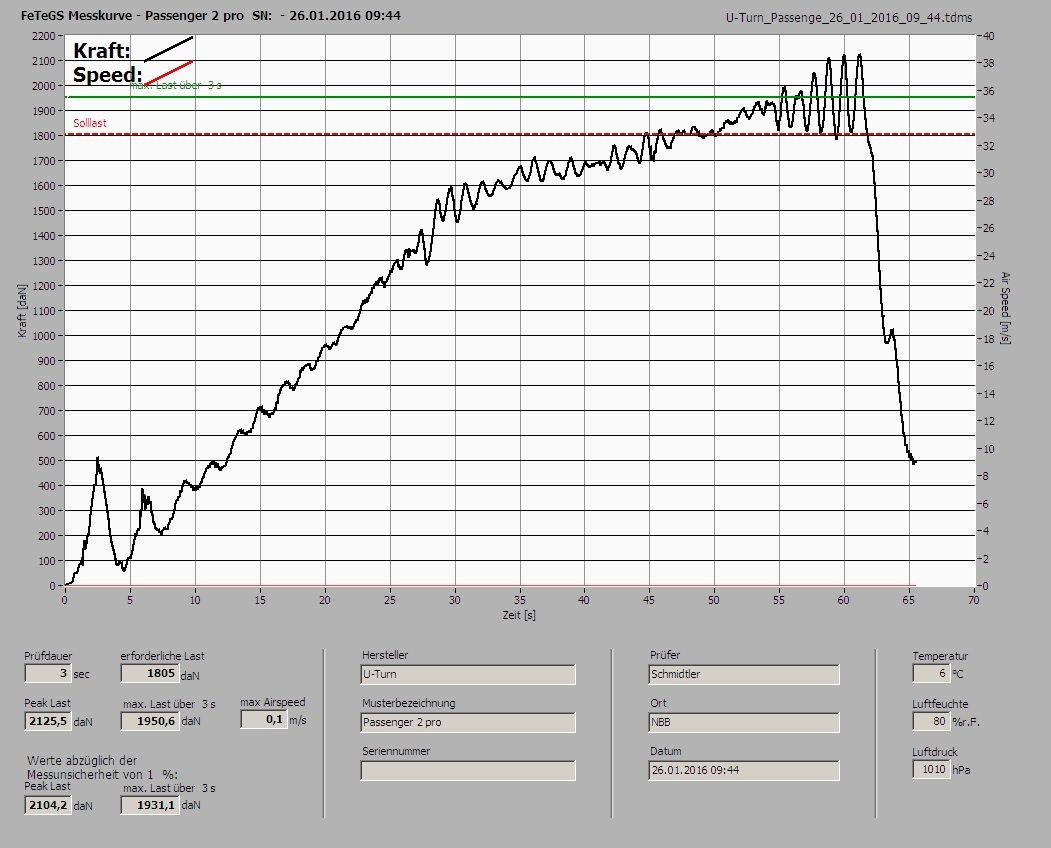Viewport: 1051px width, 848px height.
Task: Click the hPa unit label
Action: (x=961, y=770)
